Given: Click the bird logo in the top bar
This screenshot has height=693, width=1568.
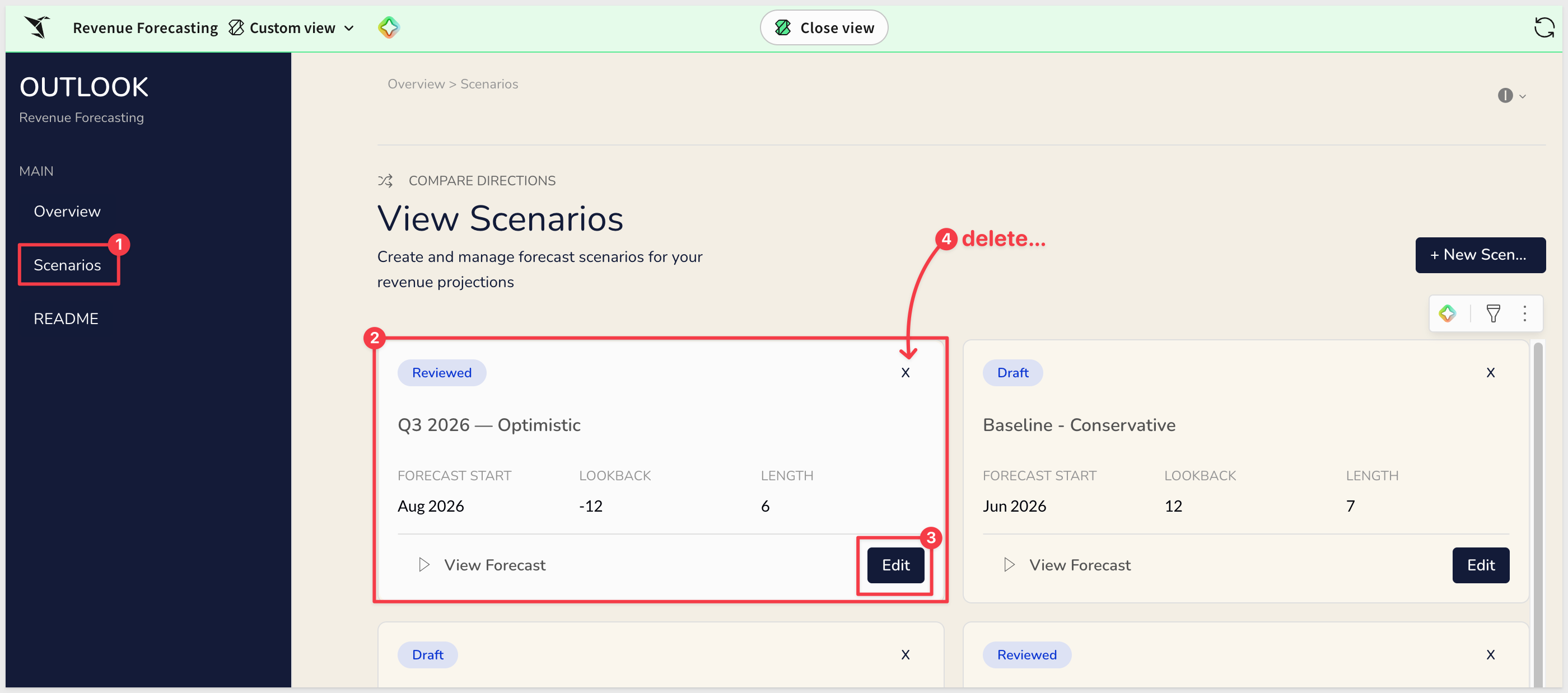Looking at the screenshot, I should tap(37, 27).
